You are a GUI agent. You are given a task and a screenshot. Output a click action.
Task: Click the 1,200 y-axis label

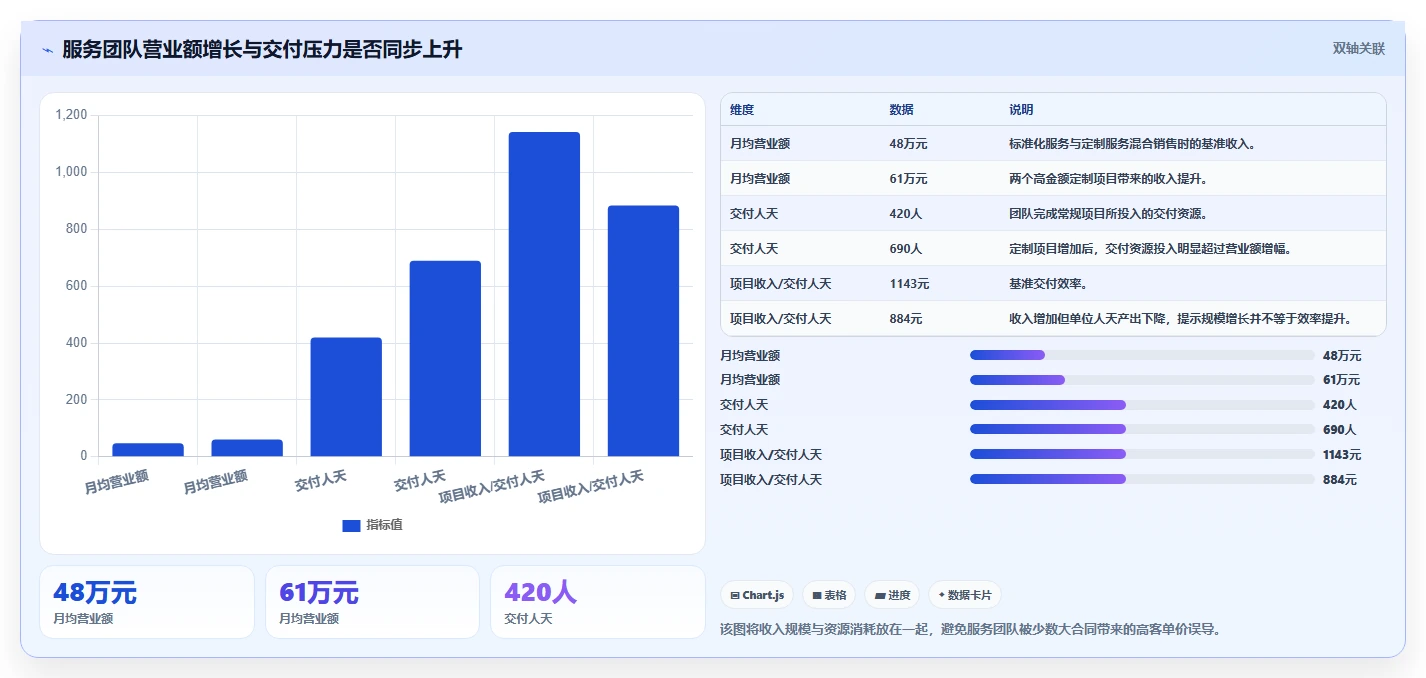71,115
